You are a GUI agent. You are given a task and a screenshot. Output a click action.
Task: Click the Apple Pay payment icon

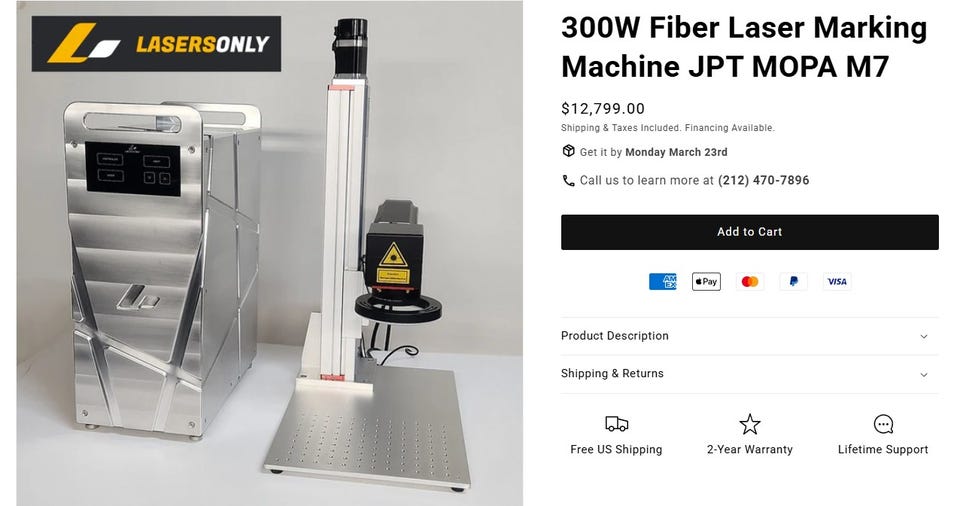[x=706, y=282]
